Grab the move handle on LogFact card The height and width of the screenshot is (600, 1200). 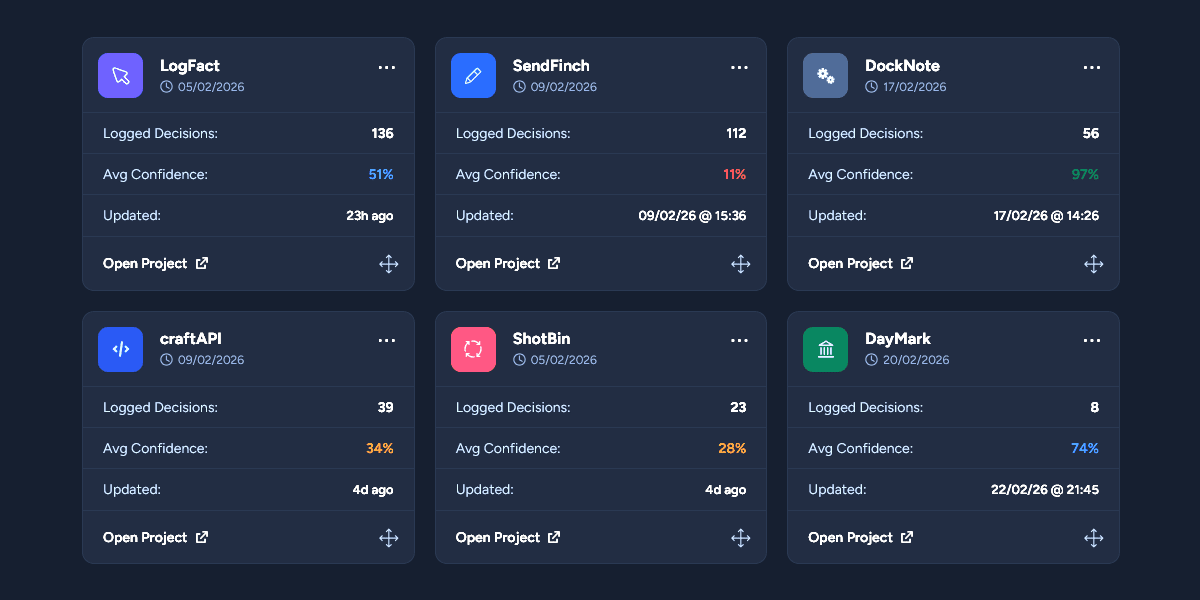point(388,264)
